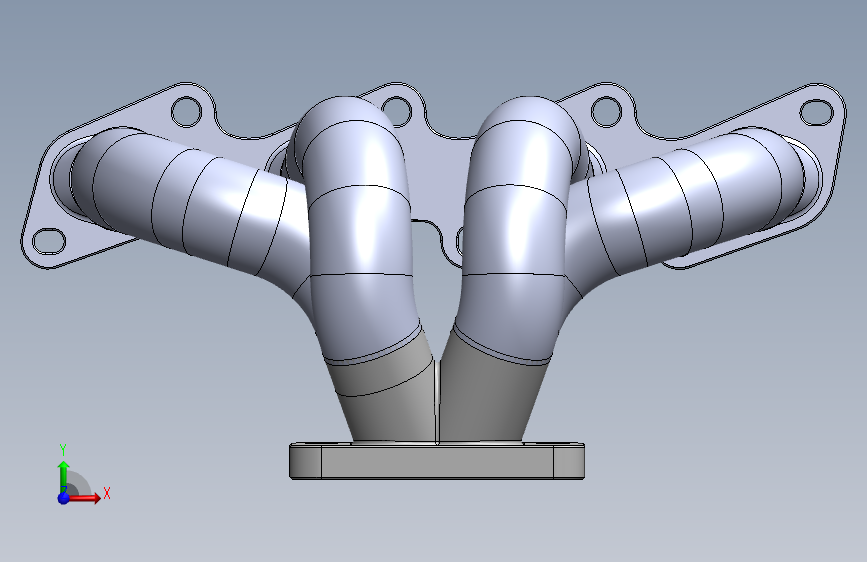This screenshot has width=867, height=562.
Task: Click the red X axis arrow on triad
Action: coord(84,498)
